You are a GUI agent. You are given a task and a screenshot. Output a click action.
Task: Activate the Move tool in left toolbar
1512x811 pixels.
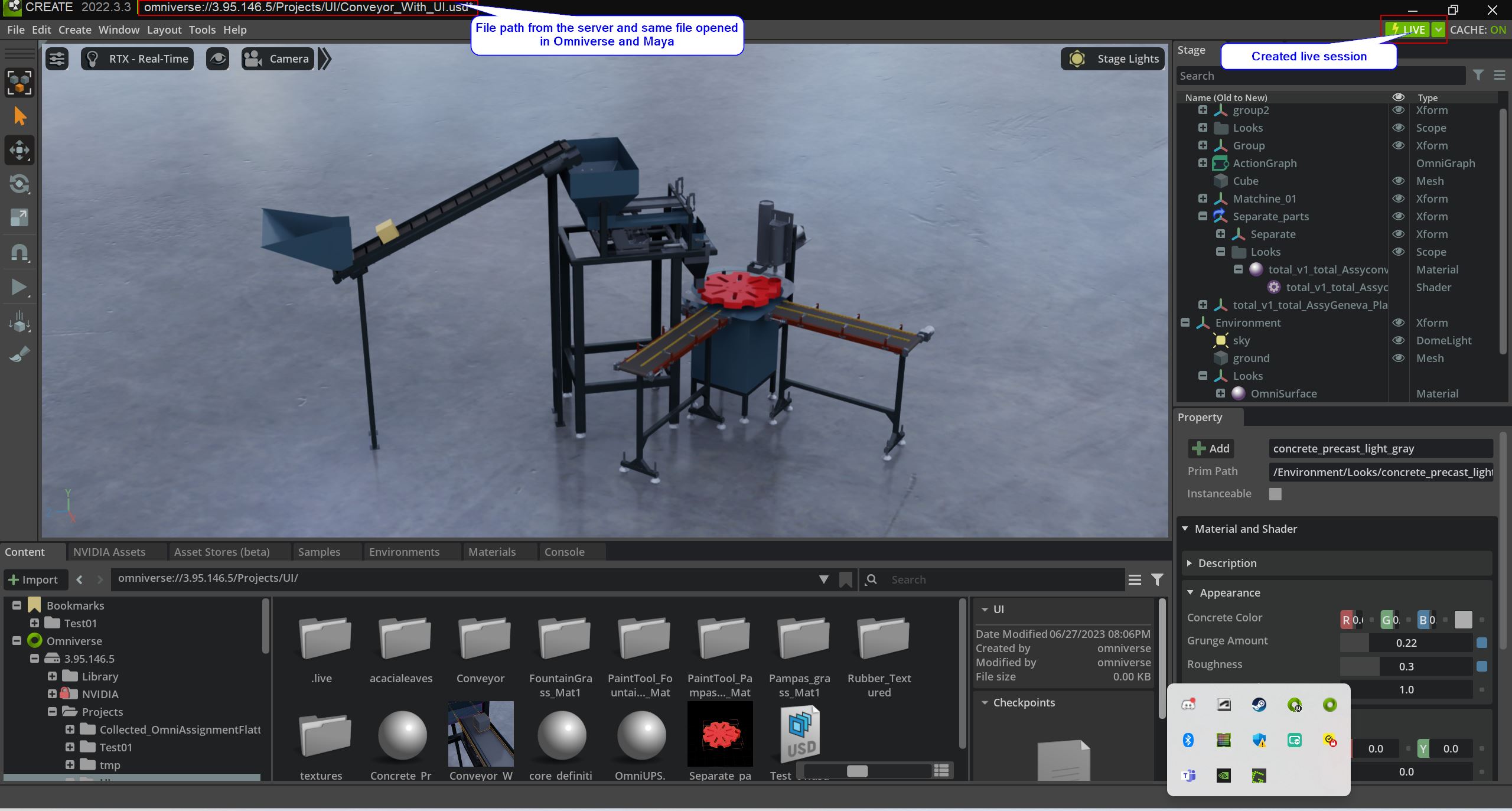tap(19, 150)
